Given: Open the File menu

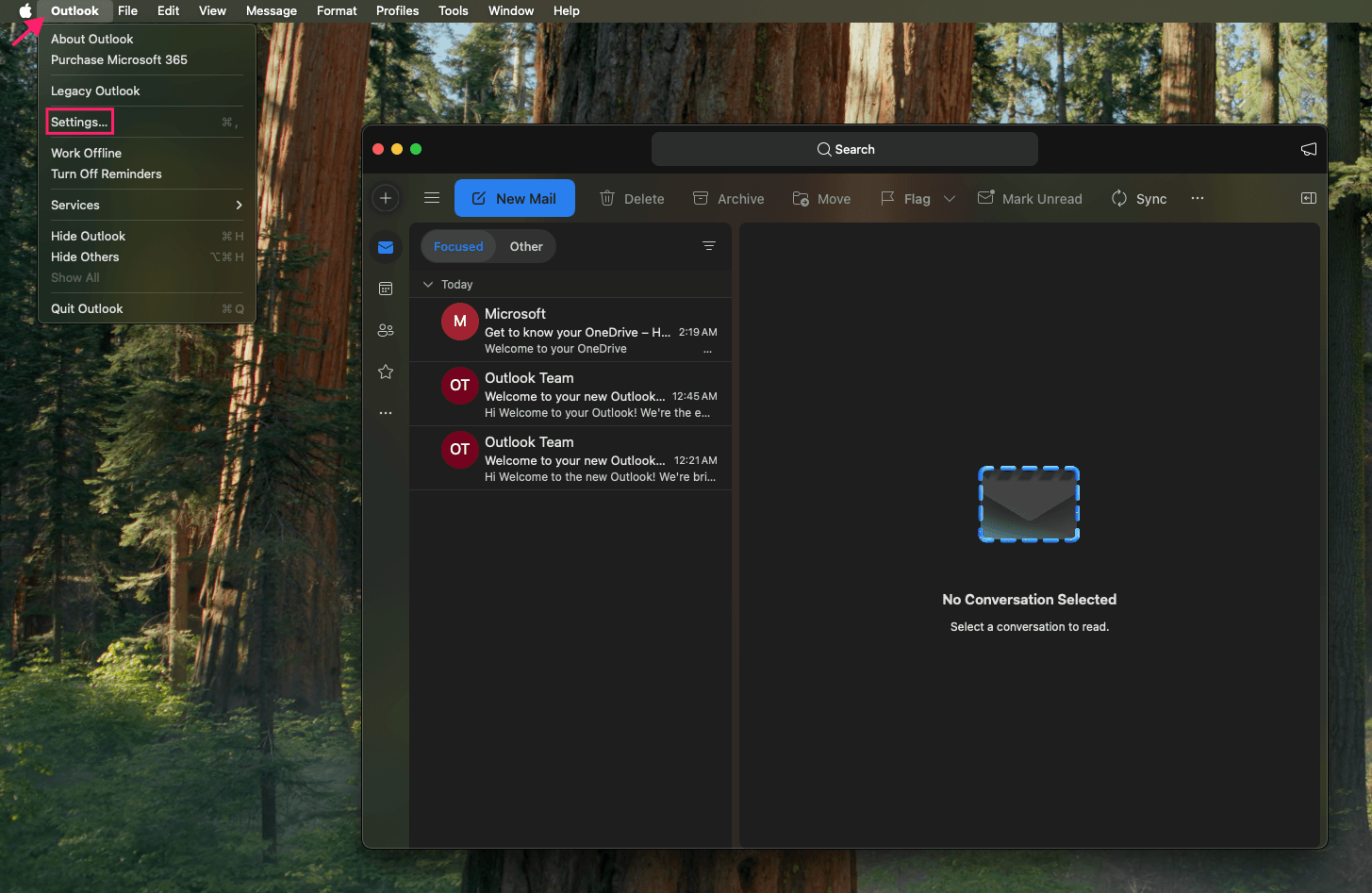Looking at the screenshot, I should tap(128, 10).
